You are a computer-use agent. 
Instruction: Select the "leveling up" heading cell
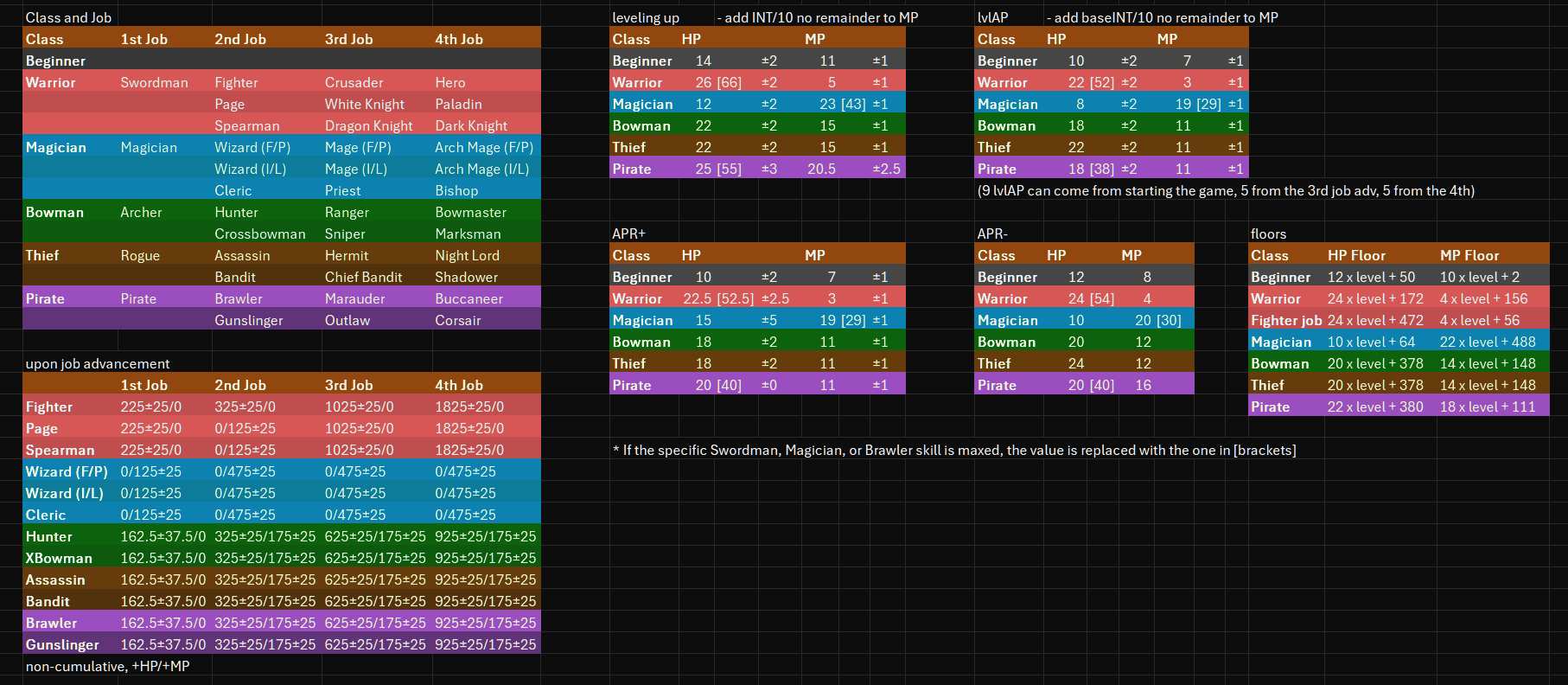pyautogui.click(x=645, y=17)
